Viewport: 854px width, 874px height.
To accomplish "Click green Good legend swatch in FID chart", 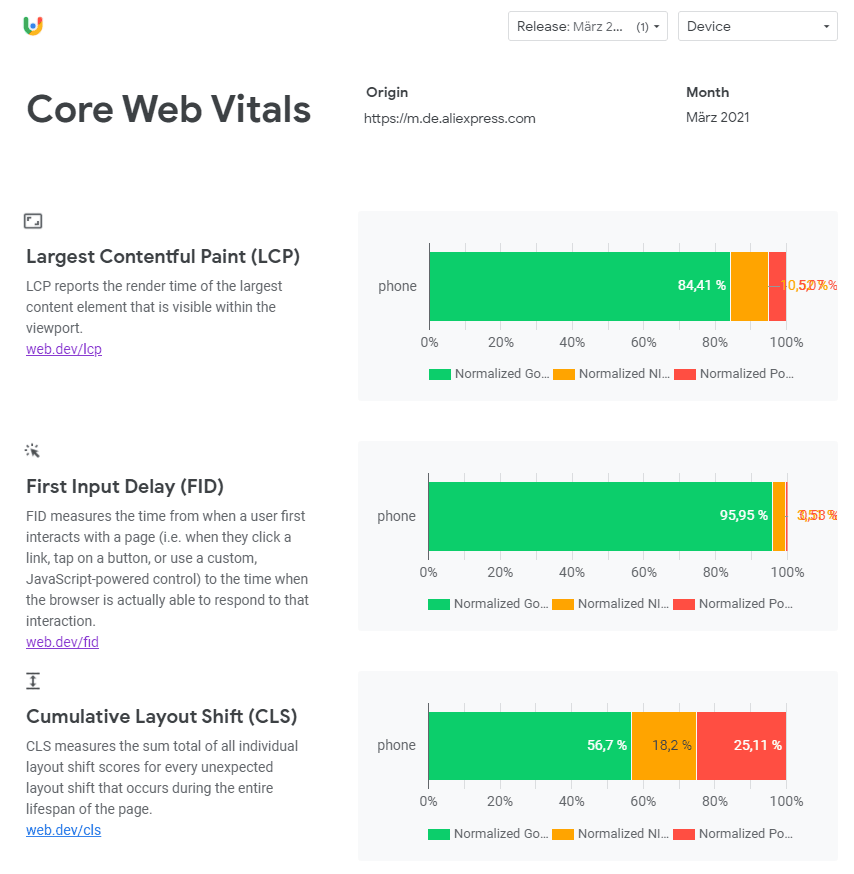I will (x=439, y=604).
